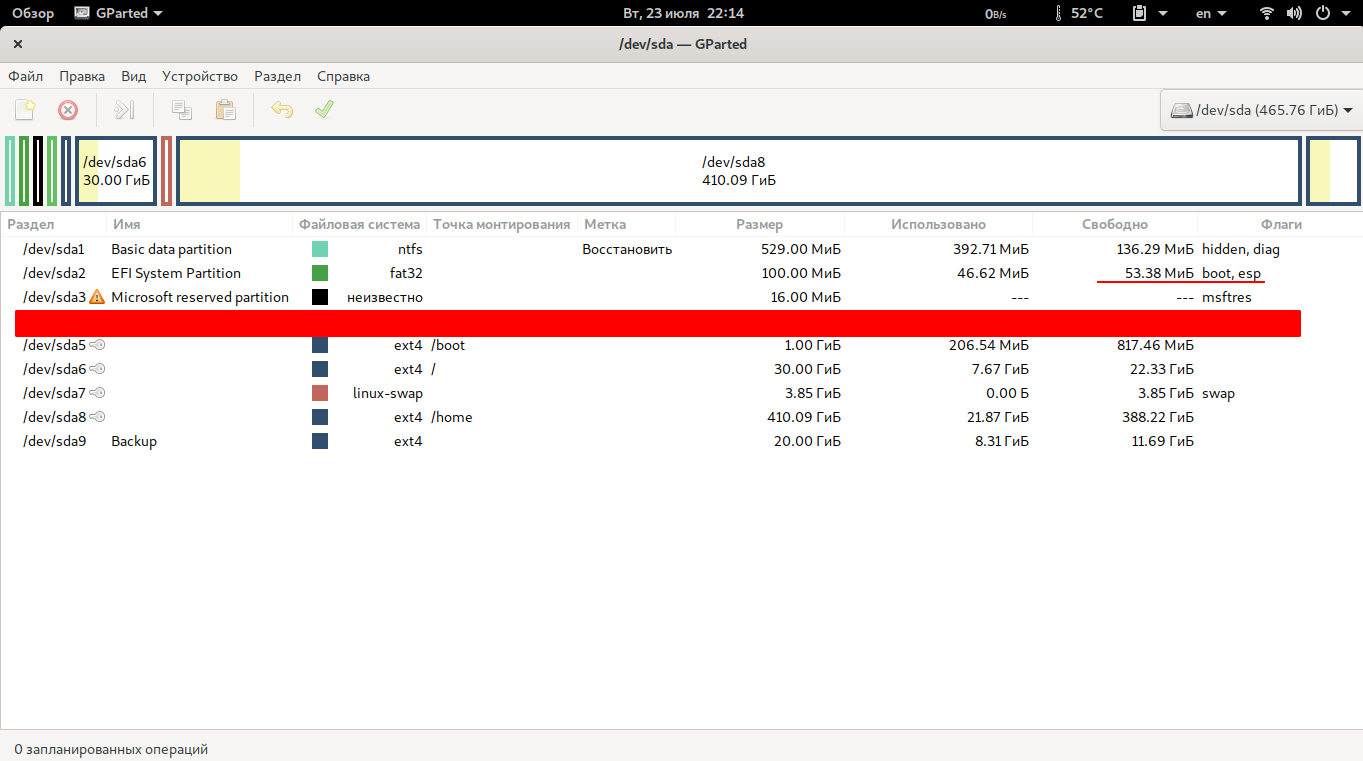Select the /dev/sda8 block in disk map
This screenshot has width=1363, height=761.
(739, 171)
